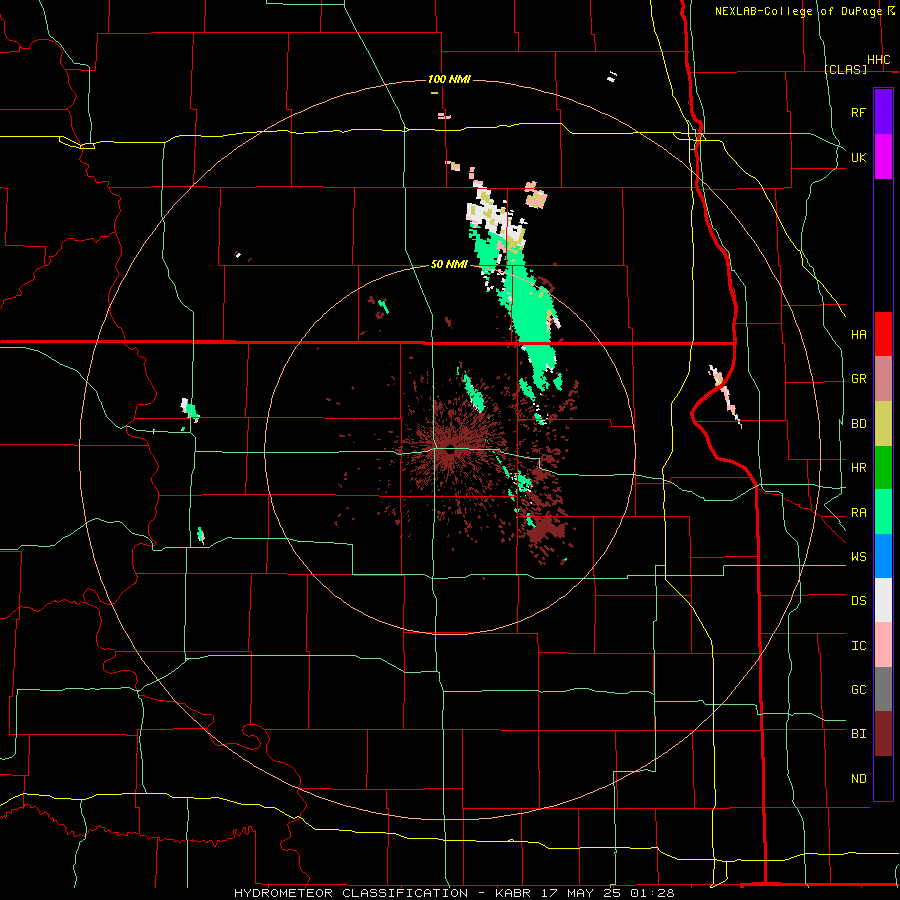The height and width of the screenshot is (900, 900).
Task: Click the HHC product label
Action: point(878,60)
